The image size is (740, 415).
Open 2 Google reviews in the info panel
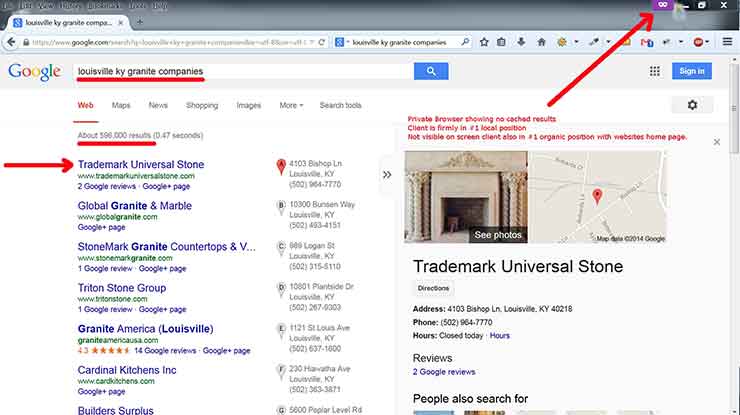point(444,372)
